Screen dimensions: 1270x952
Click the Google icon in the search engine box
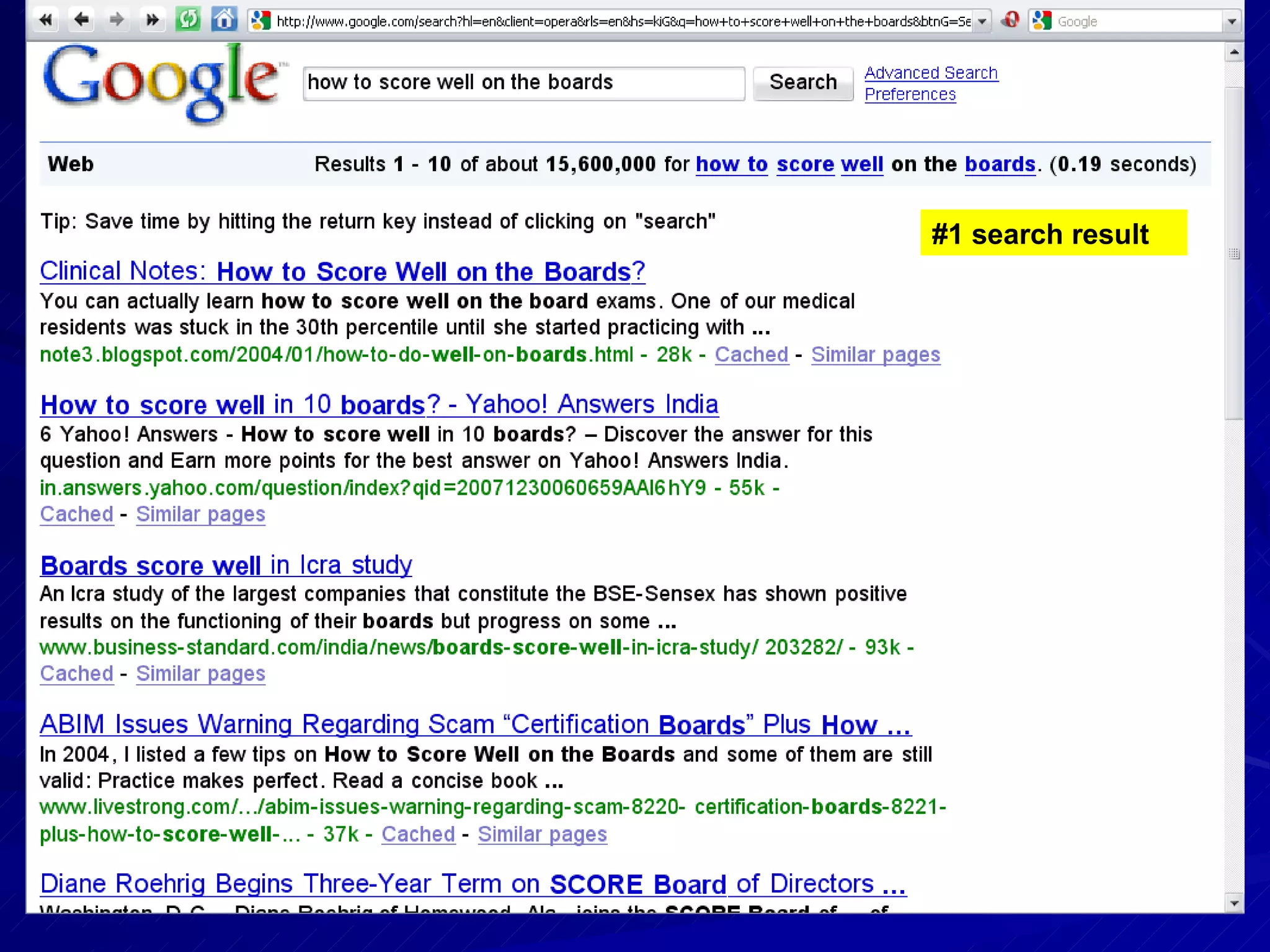pos(1042,21)
